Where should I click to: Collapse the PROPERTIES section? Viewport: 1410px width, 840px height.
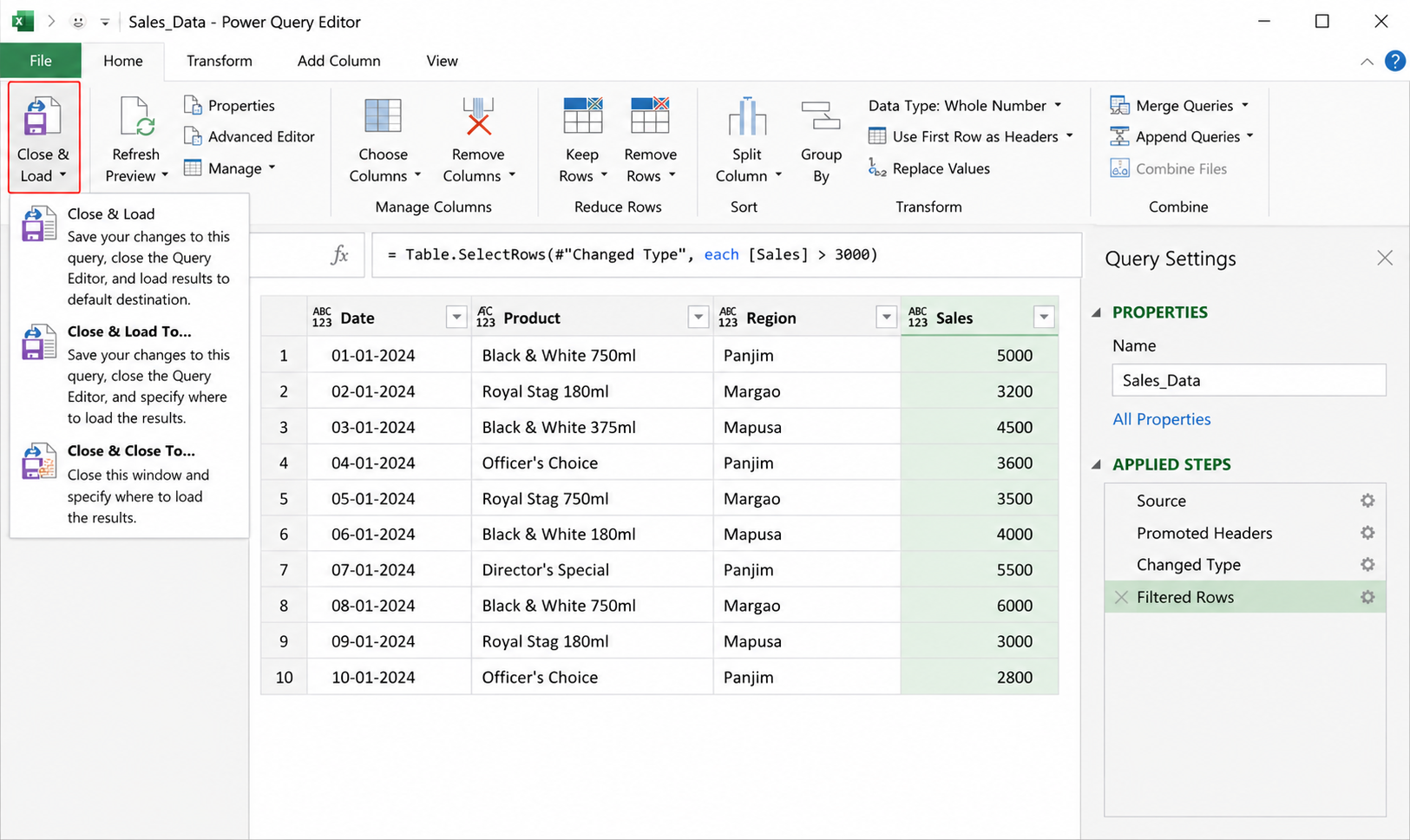[1097, 312]
